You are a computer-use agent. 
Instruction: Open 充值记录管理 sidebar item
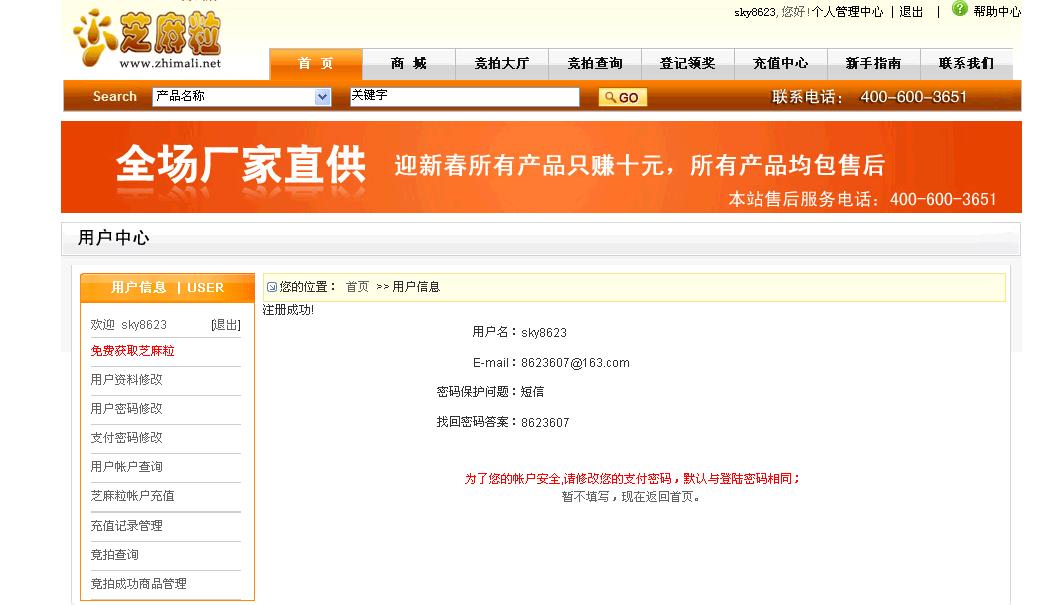click(126, 525)
